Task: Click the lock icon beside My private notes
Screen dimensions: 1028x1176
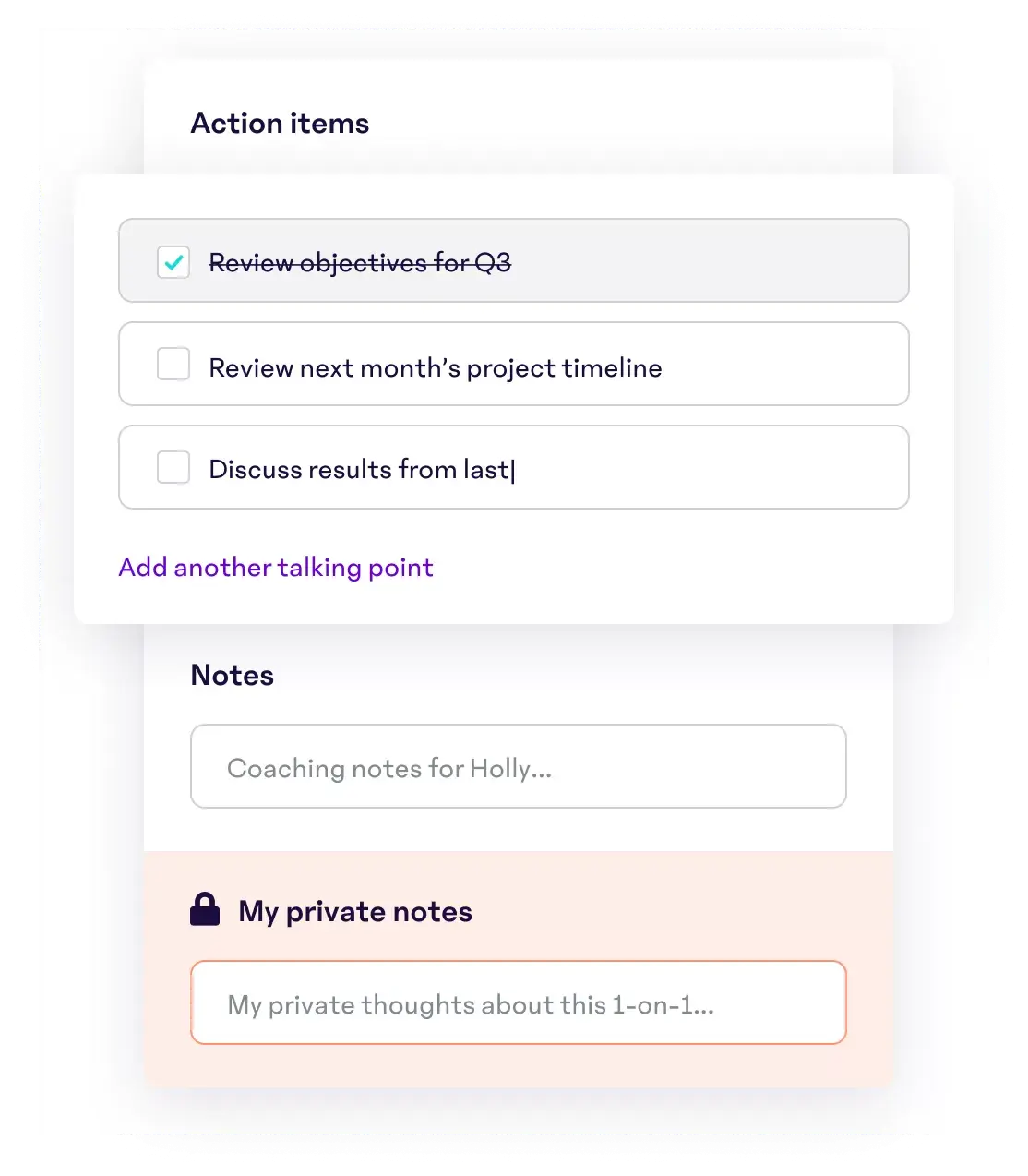Action: 205,910
